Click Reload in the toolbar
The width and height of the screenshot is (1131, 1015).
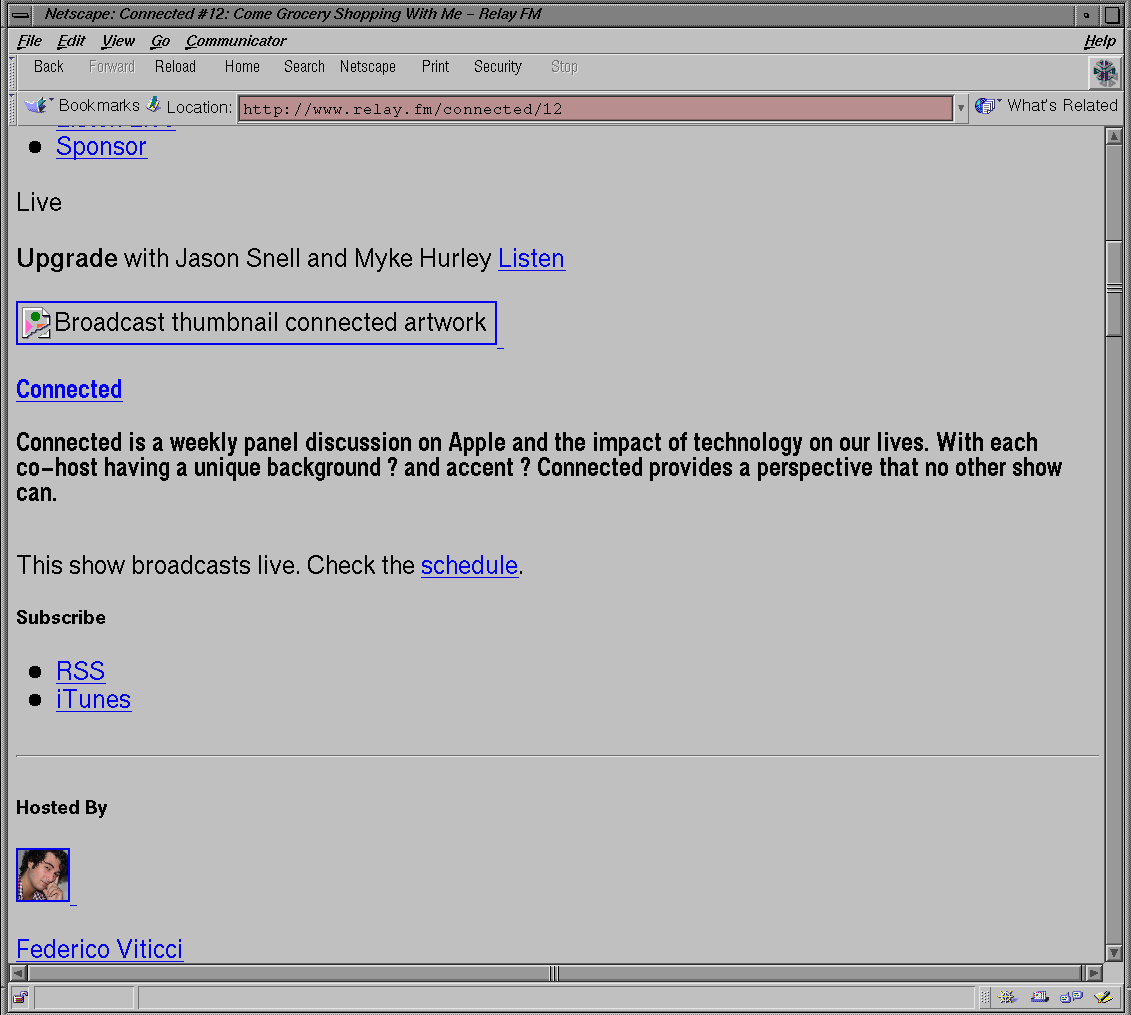(175, 67)
